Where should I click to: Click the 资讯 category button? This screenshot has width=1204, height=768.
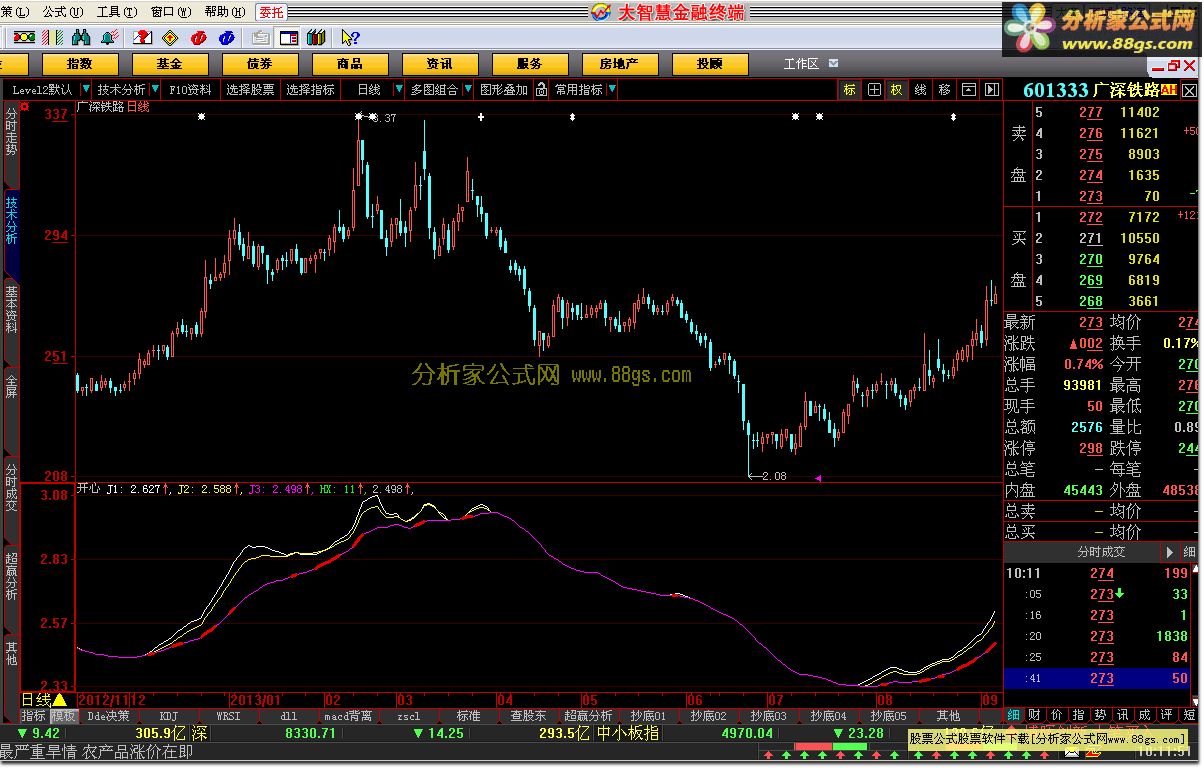(x=439, y=64)
